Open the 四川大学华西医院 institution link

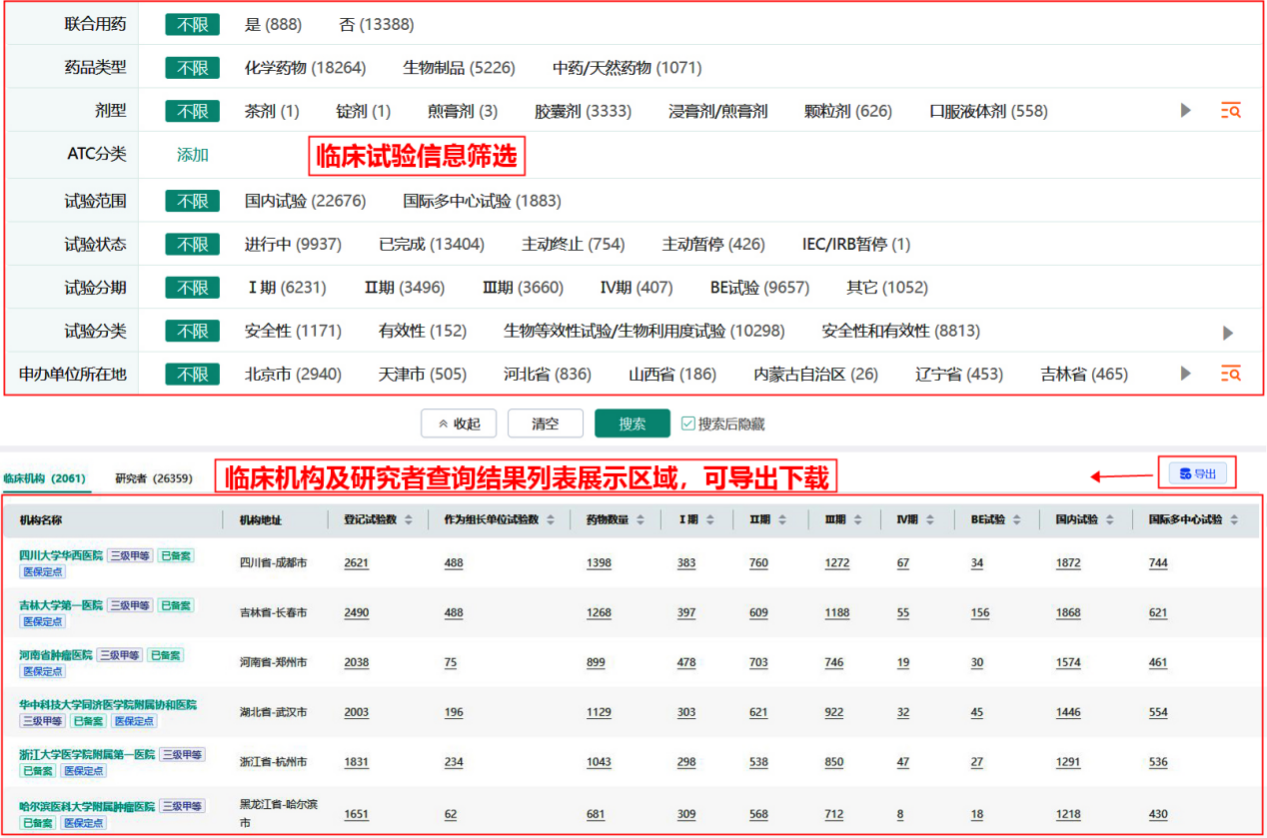point(60,555)
